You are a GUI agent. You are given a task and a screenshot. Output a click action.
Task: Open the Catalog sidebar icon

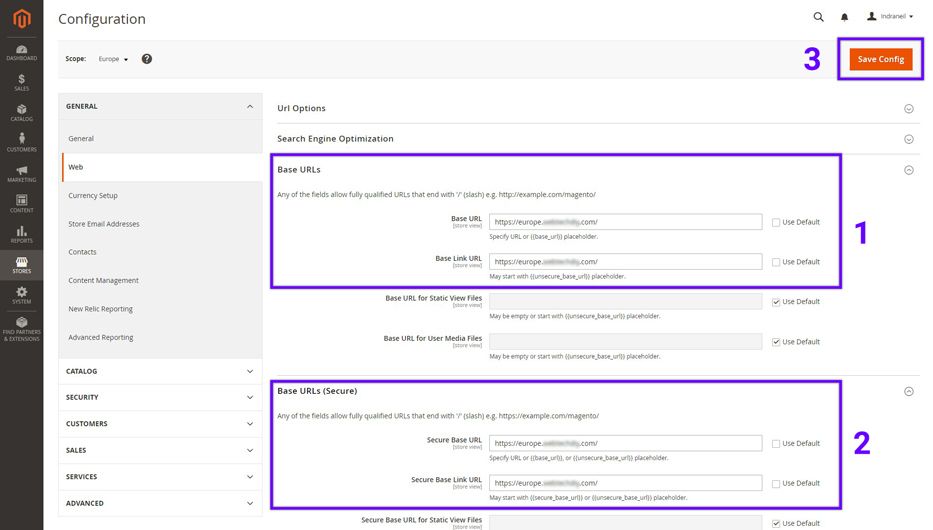coord(21,113)
